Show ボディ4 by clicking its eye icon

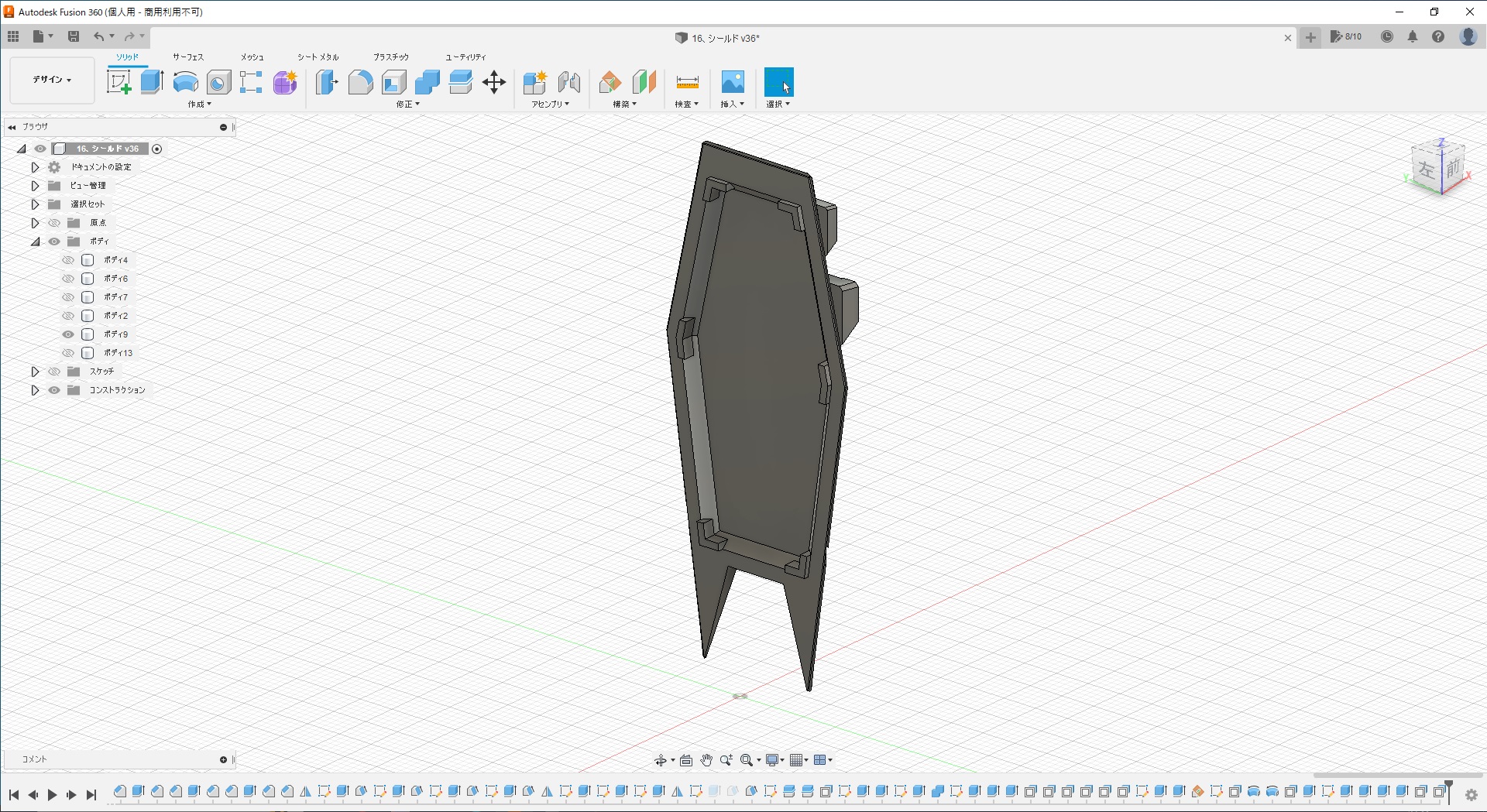pyautogui.click(x=68, y=260)
